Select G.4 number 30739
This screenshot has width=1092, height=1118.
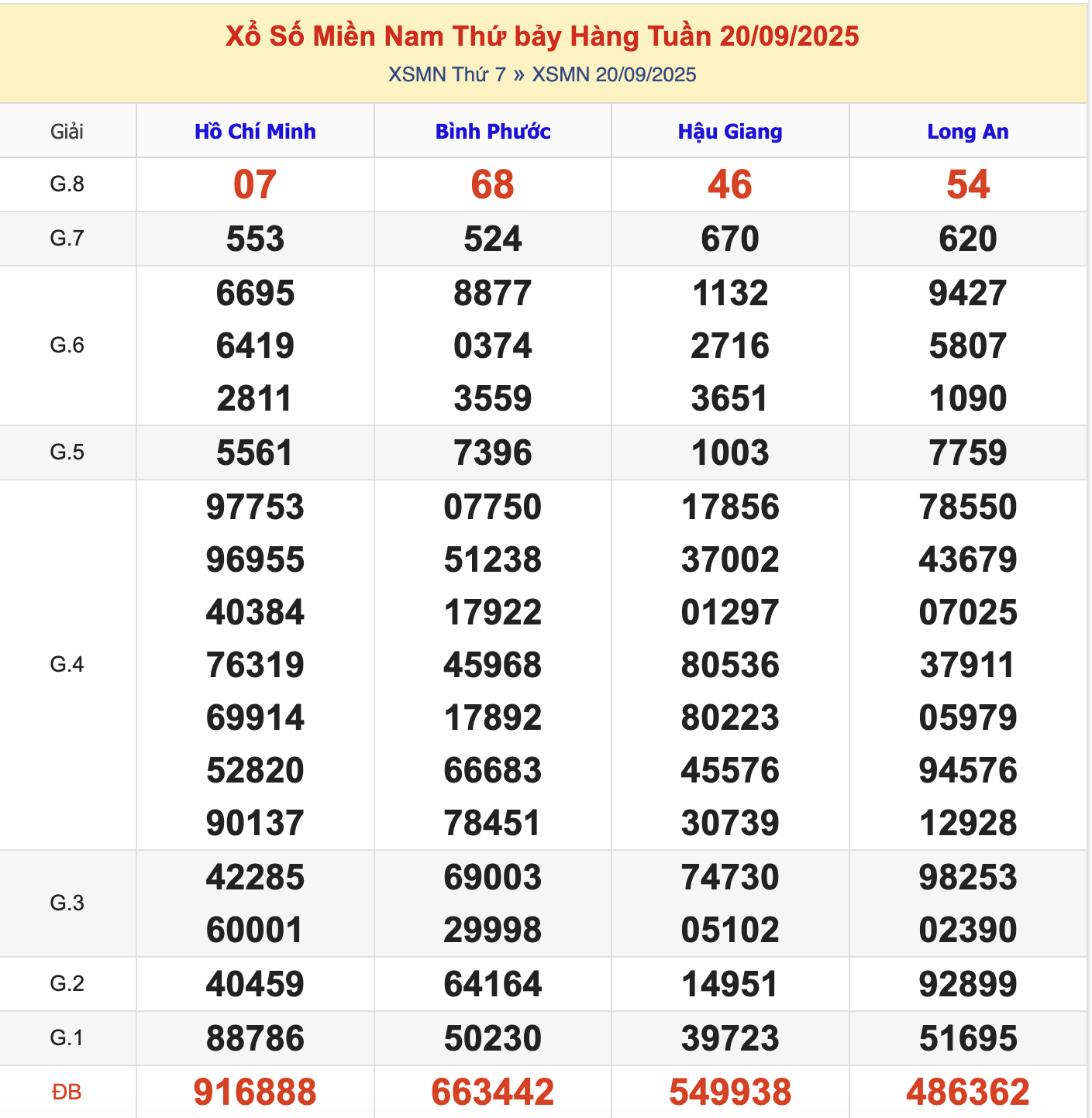(x=730, y=823)
